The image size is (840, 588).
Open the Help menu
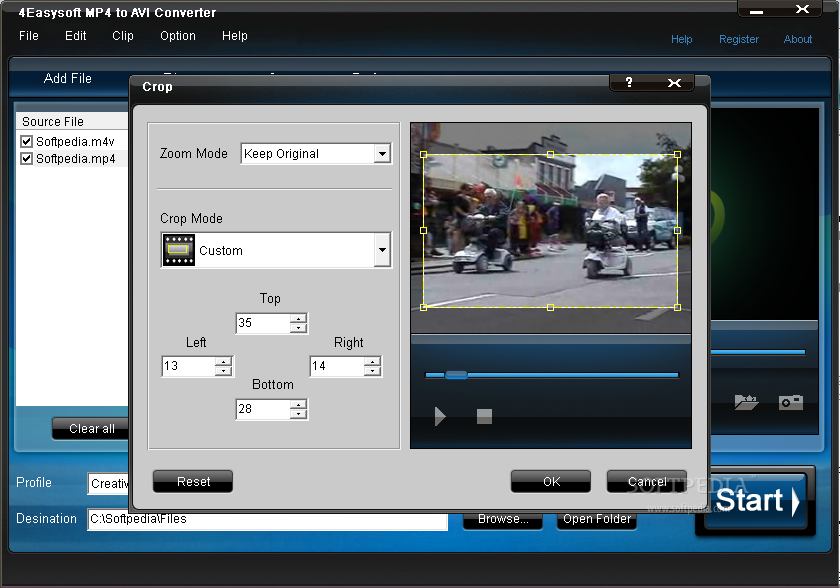coord(235,36)
